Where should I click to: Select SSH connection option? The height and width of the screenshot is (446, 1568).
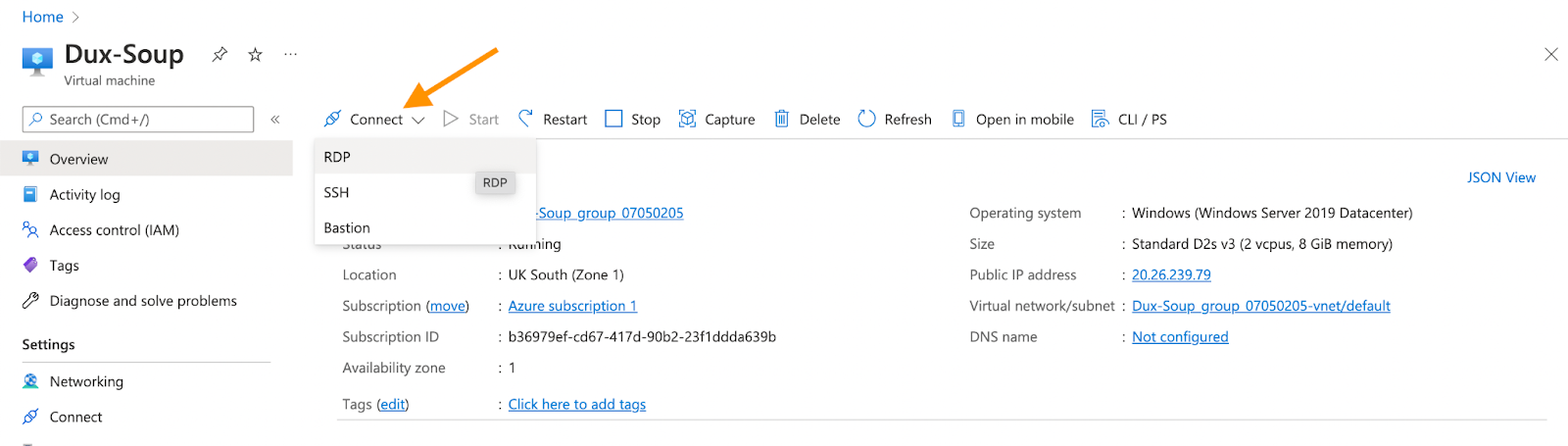336,192
